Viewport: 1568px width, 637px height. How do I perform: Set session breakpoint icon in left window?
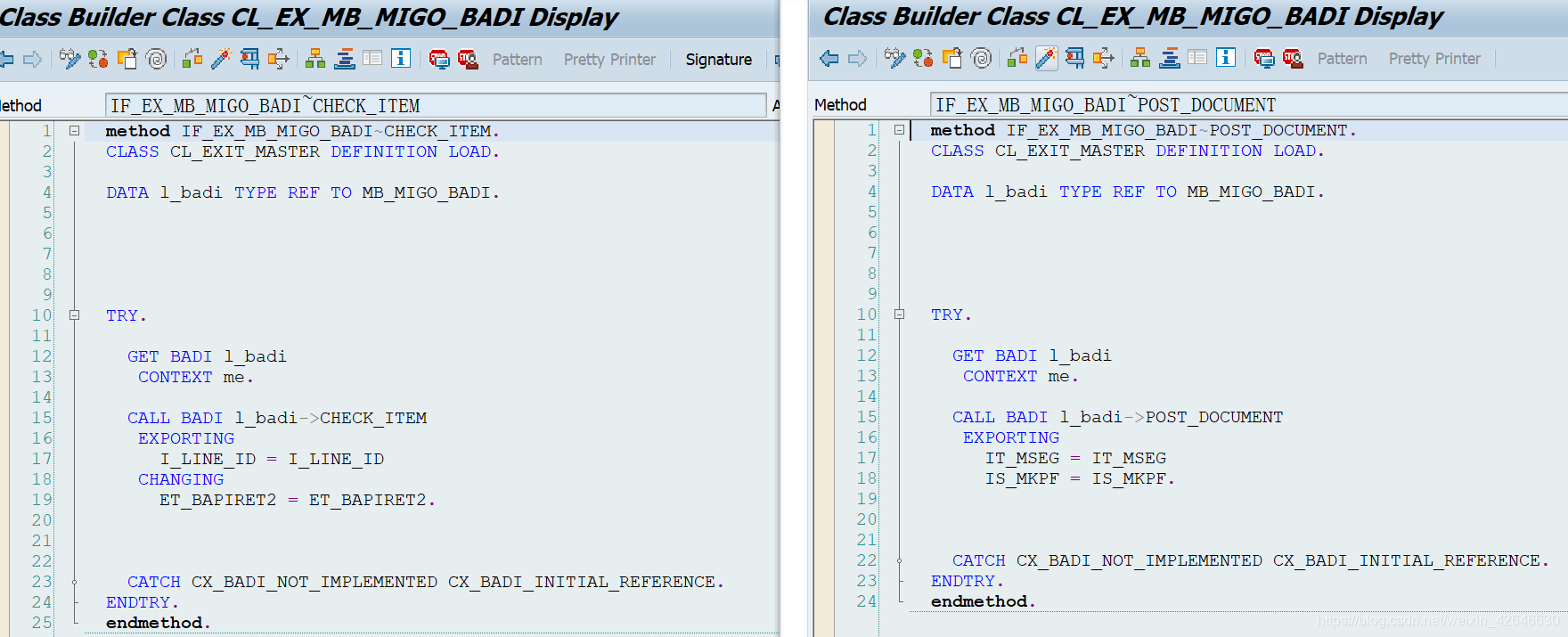coord(439,60)
